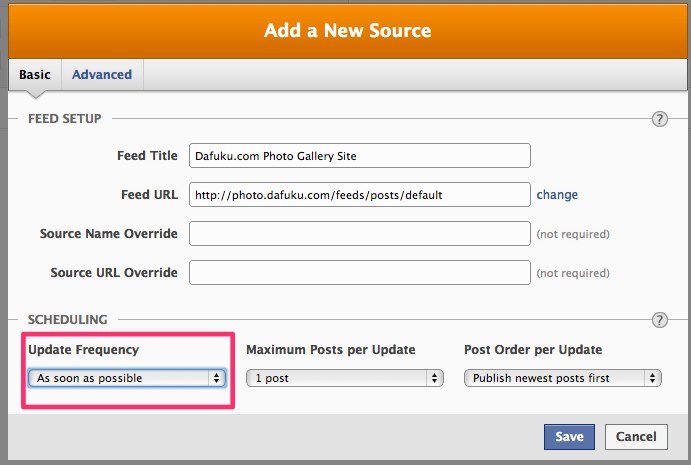Open help for the Scheduling section
Image resolution: width=691 pixels, height=465 pixels.
[659, 320]
